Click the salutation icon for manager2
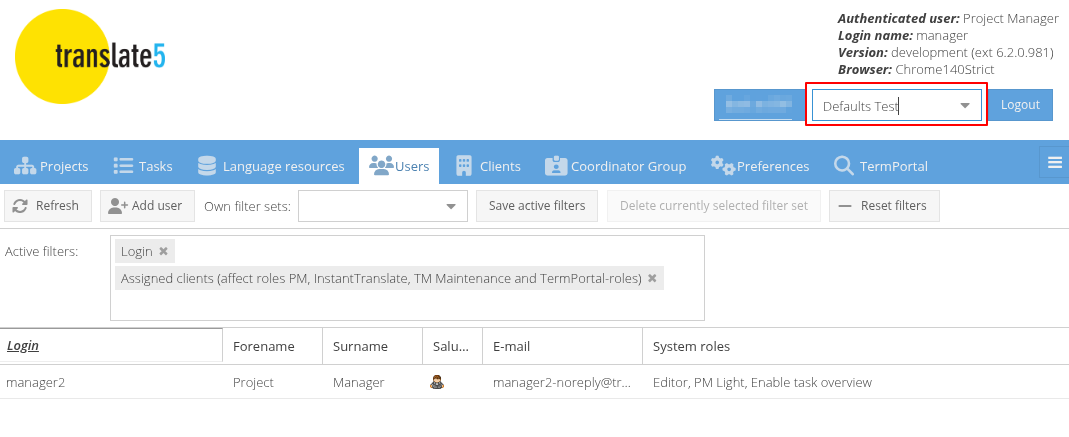The image size is (1069, 437). pyautogui.click(x=437, y=382)
